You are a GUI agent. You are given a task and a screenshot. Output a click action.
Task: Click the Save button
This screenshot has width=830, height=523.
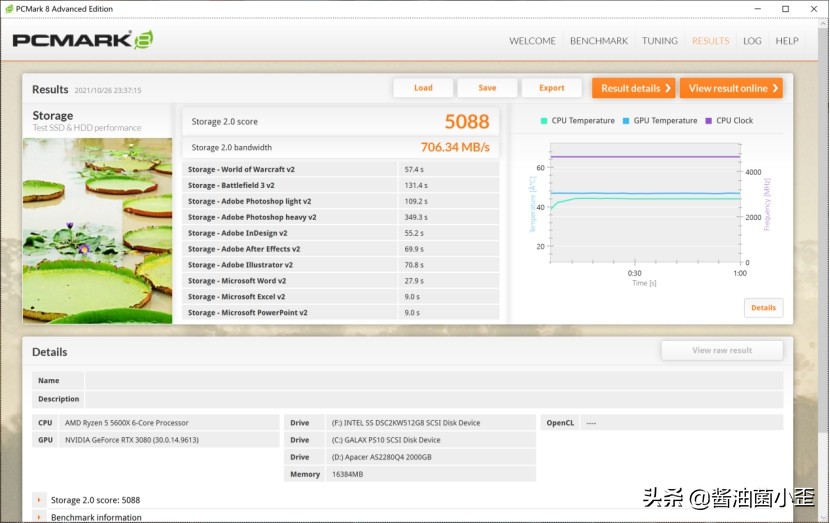click(x=487, y=88)
